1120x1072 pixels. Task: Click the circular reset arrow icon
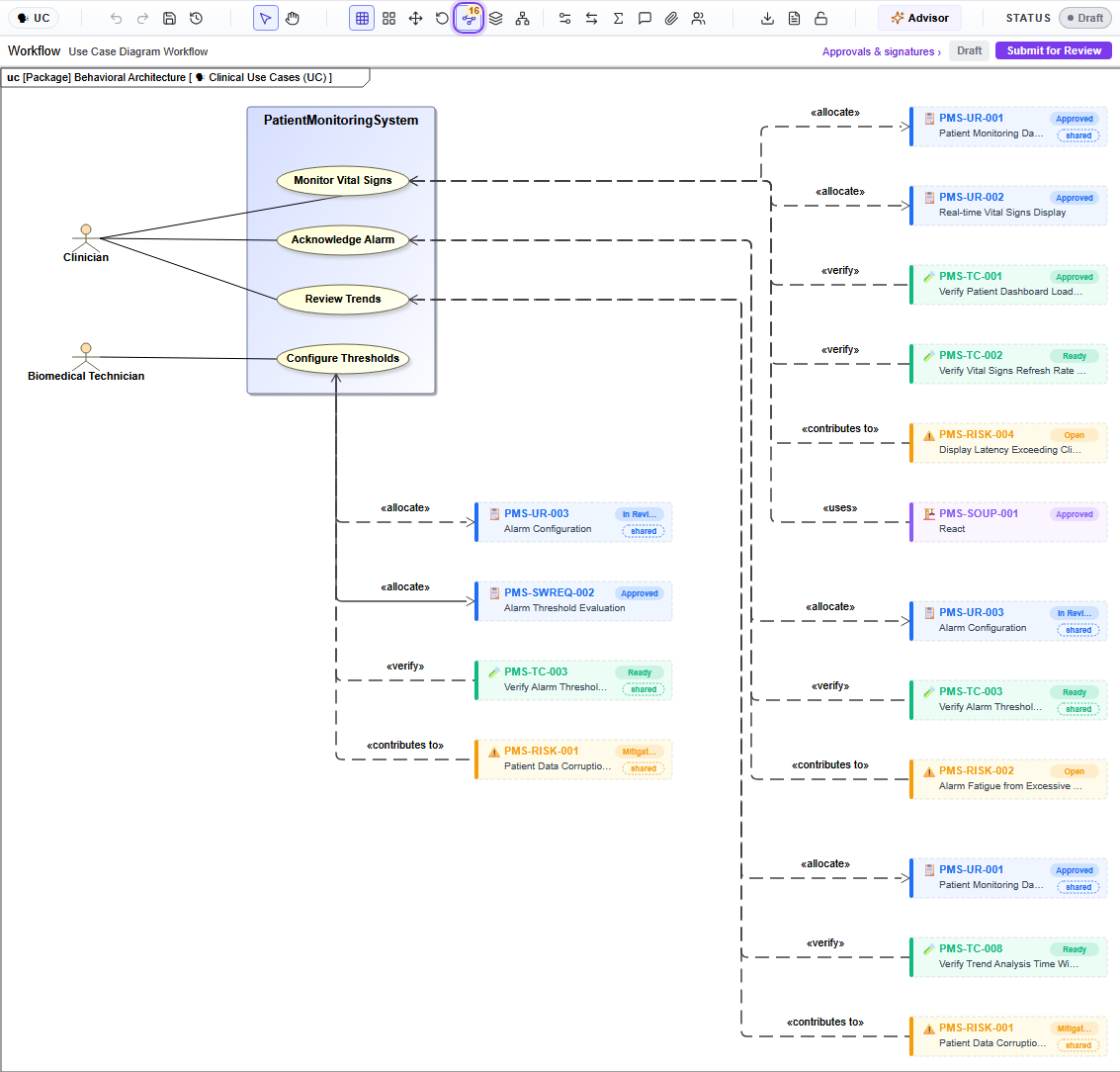click(x=442, y=19)
